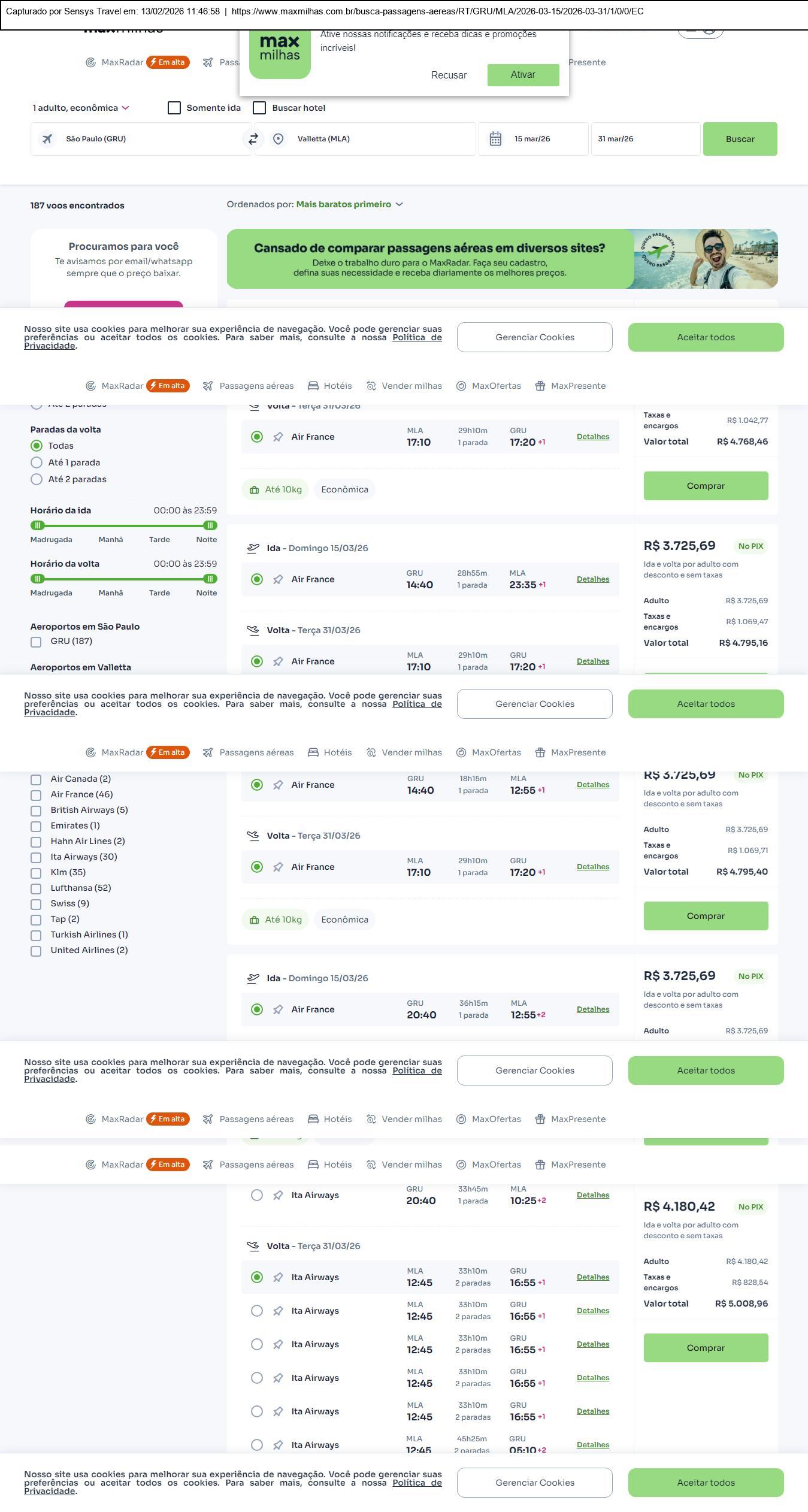The width and height of the screenshot is (808, 1512).
Task: Open the 1 adulto, econômica passenger dropdown
Action: tap(81, 108)
